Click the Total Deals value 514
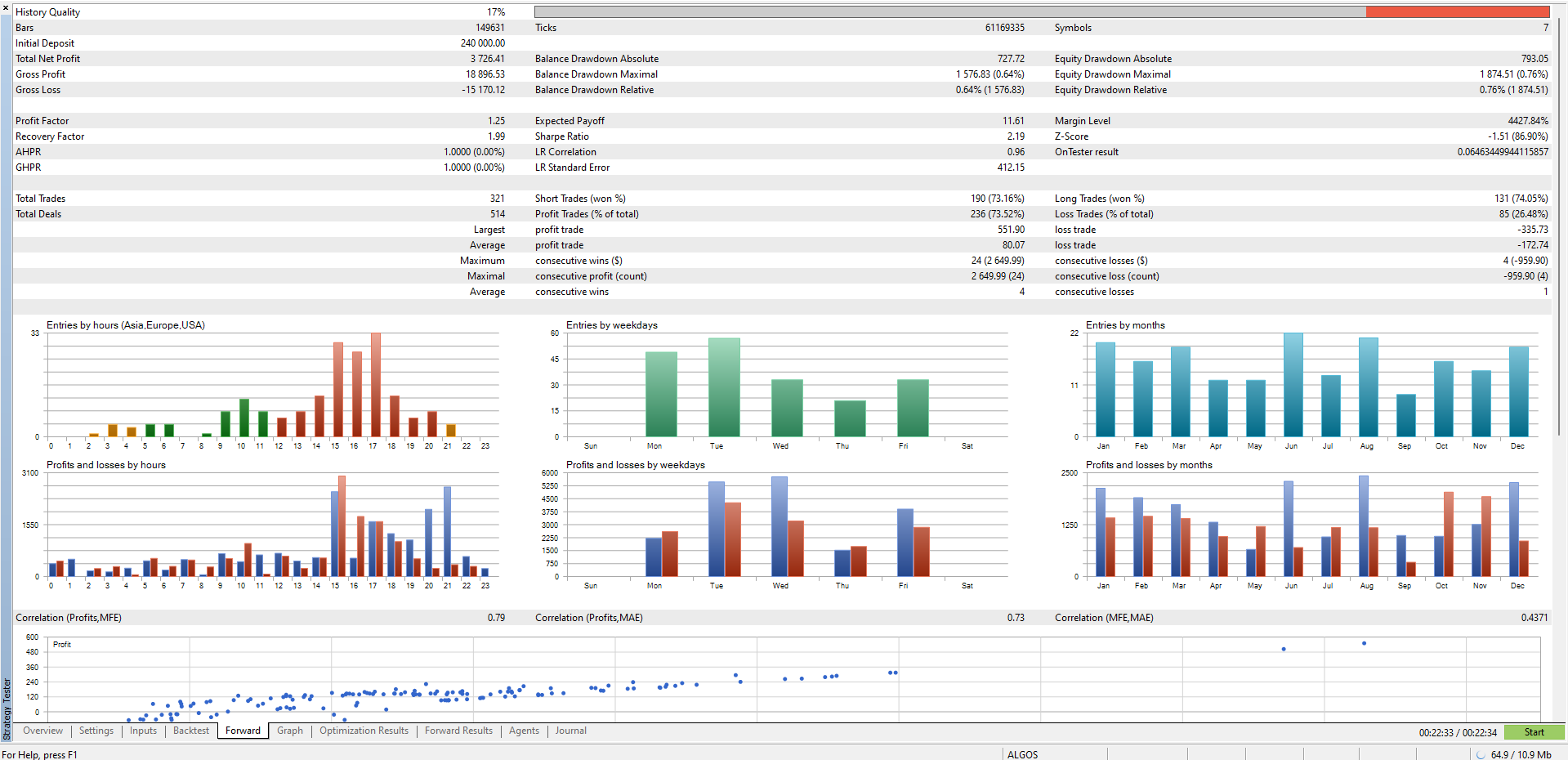 [x=497, y=214]
